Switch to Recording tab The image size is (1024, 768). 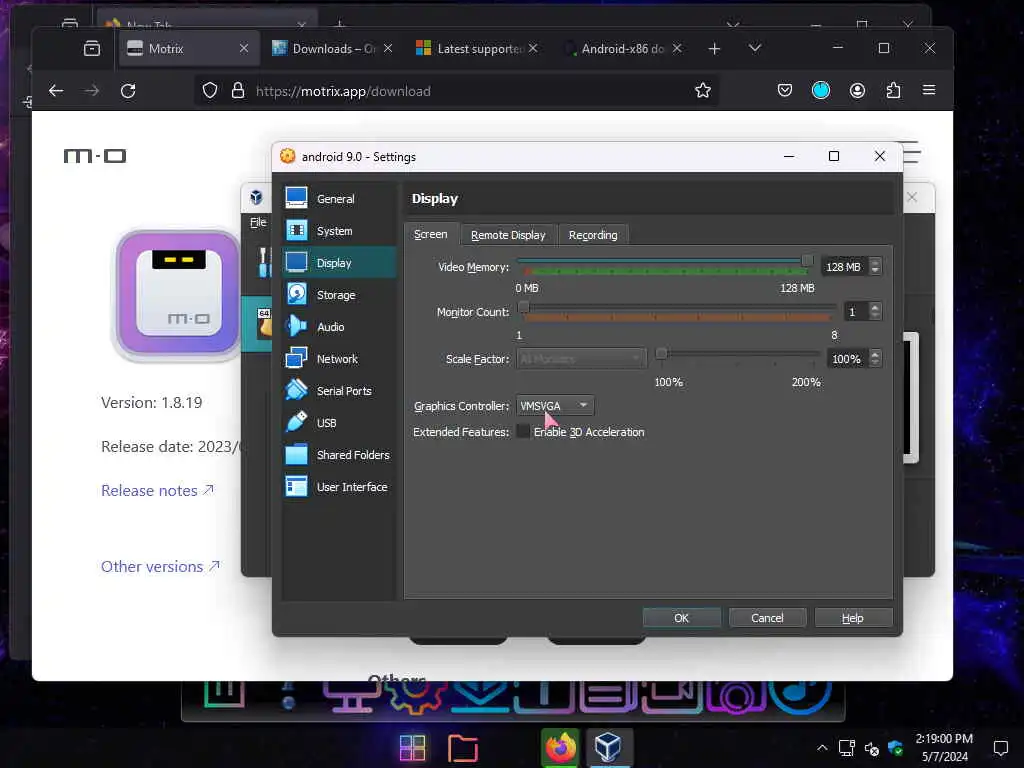593,235
